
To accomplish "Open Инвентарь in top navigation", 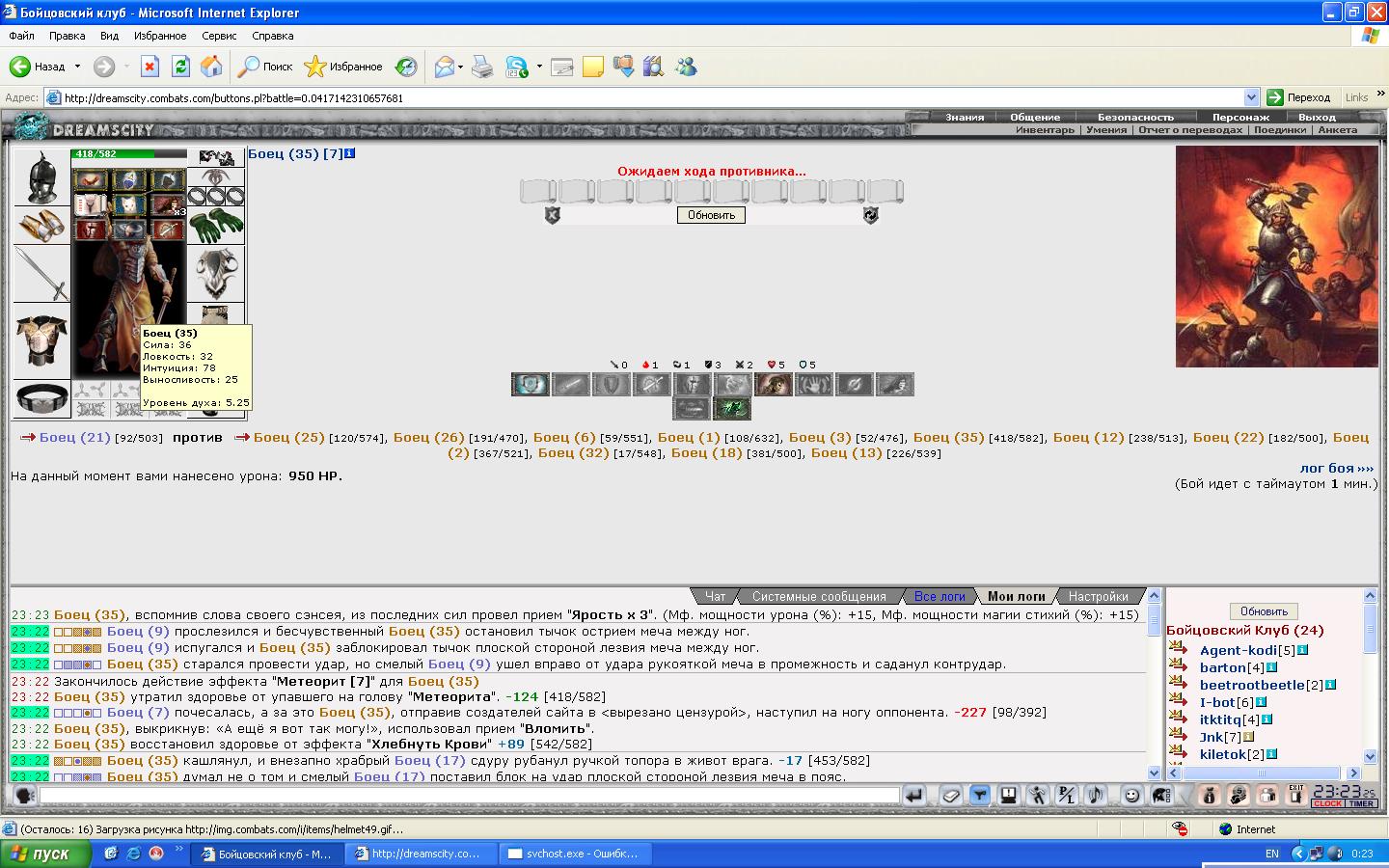I will pyautogui.click(x=1045, y=129).
